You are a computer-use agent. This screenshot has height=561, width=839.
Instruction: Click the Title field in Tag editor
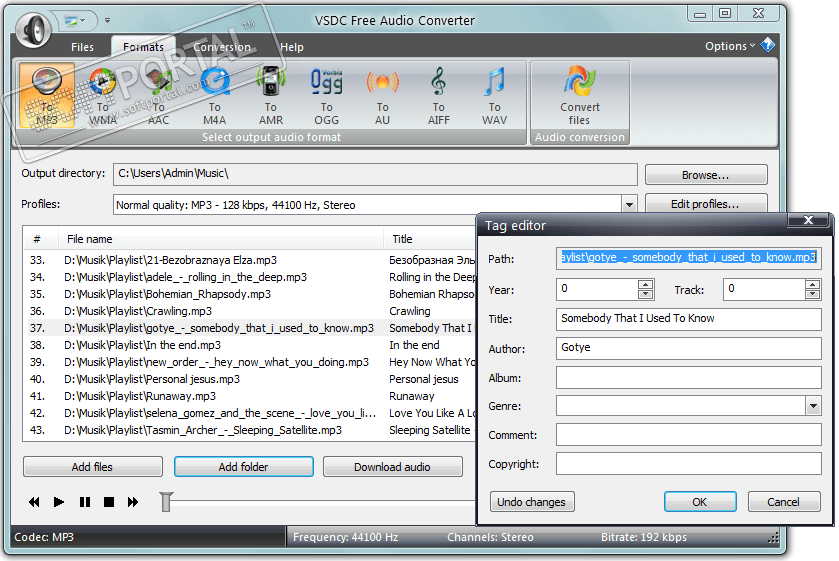tap(689, 319)
